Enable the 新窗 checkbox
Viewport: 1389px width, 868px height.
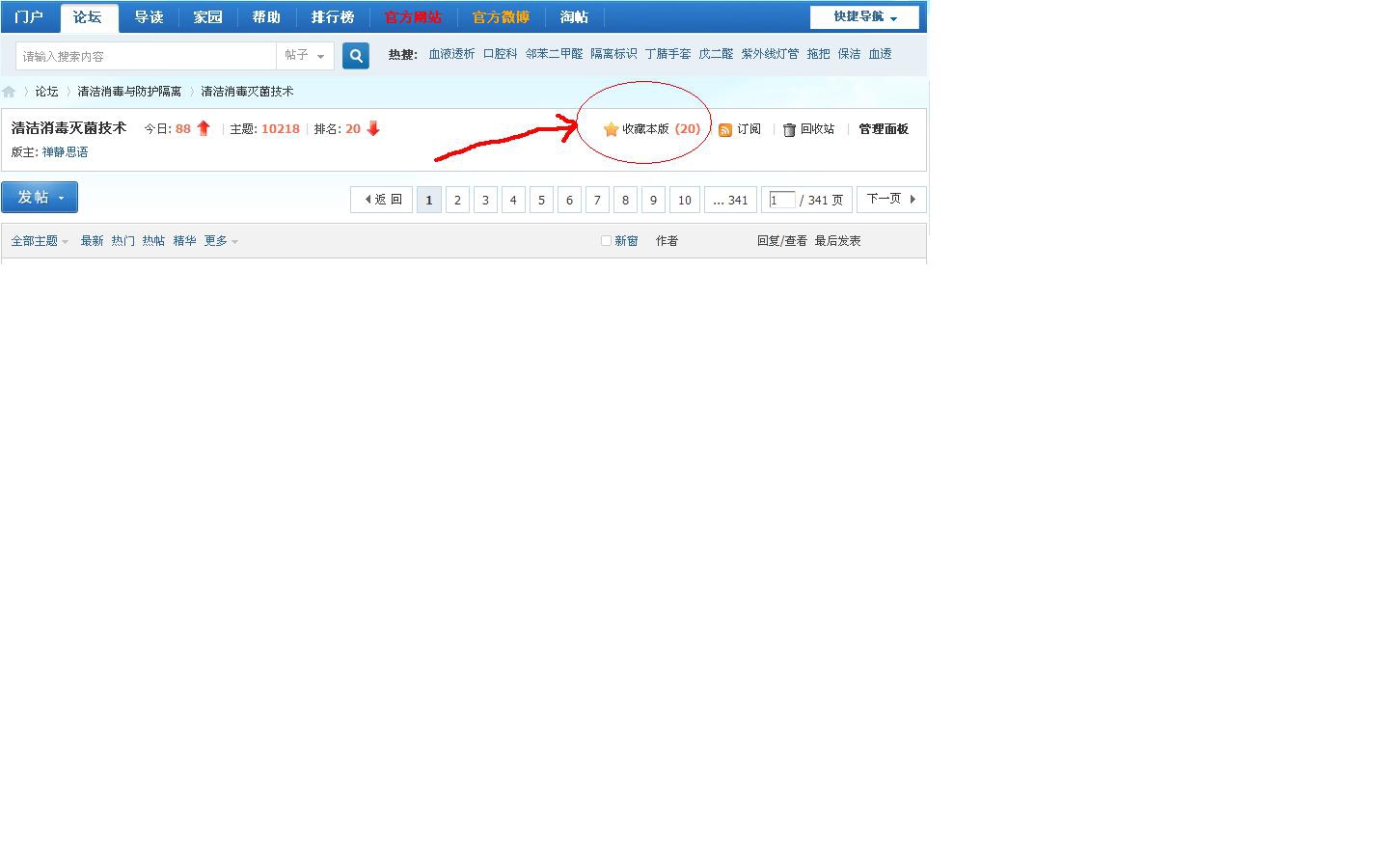(x=606, y=241)
